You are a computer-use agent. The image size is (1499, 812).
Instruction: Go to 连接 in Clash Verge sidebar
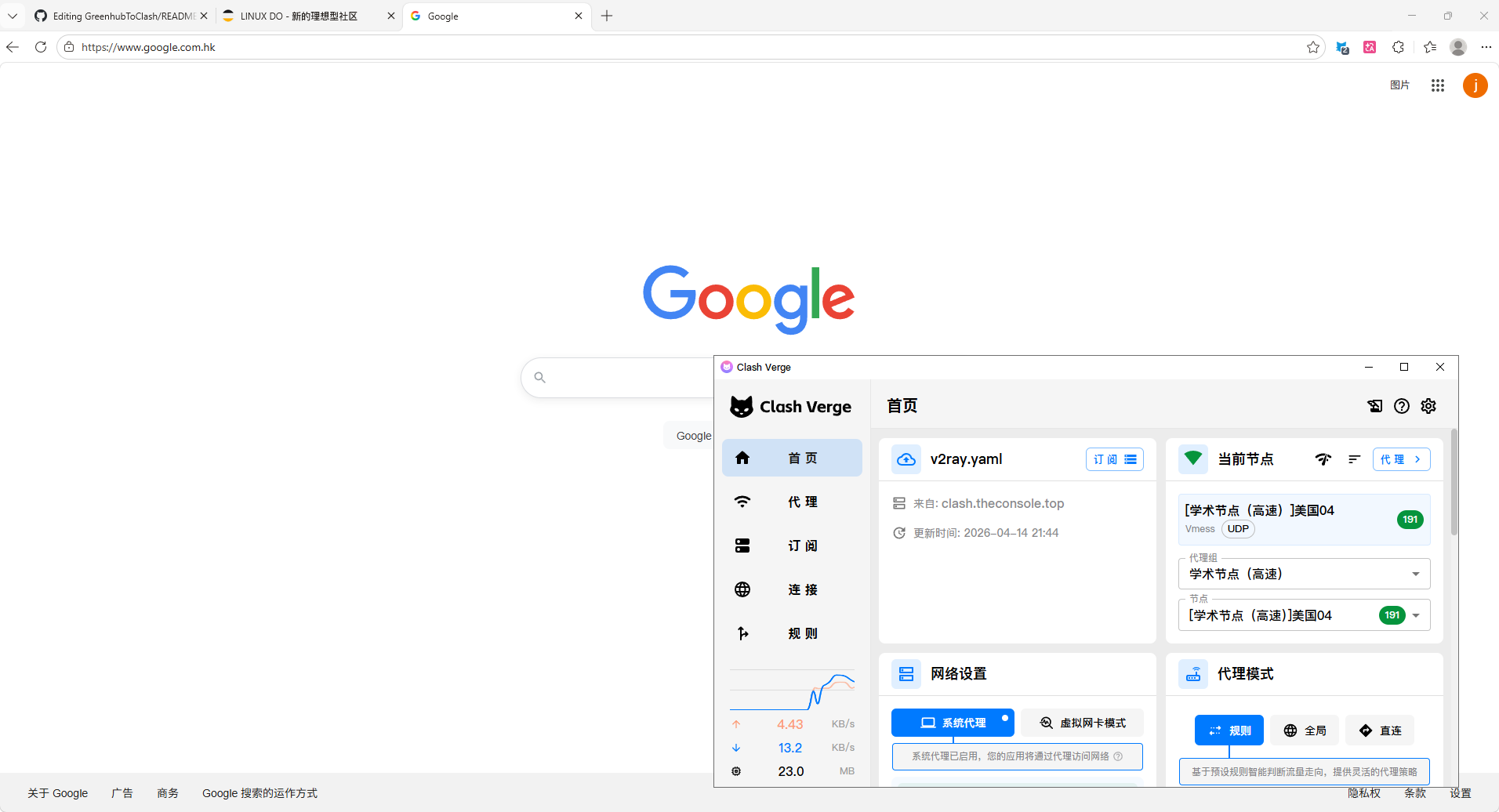tap(792, 589)
